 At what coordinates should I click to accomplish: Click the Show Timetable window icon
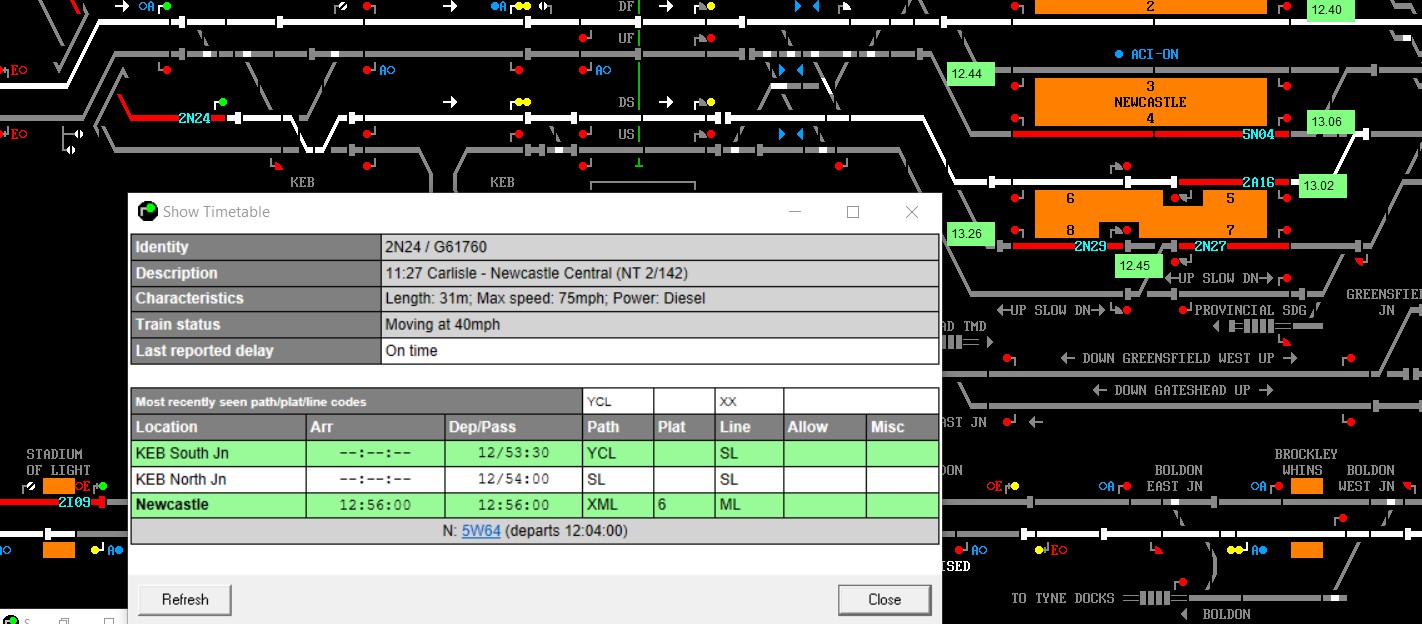pyautogui.click(x=147, y=211)
